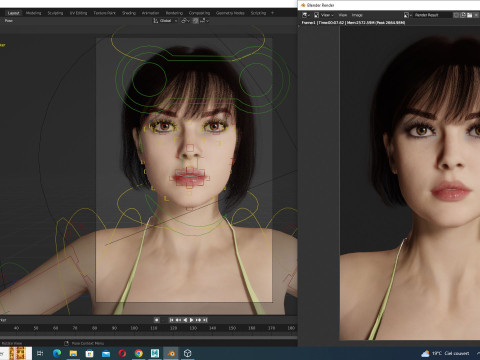
Task: Open the Image menu in Render window
Action: coord(357,15)
